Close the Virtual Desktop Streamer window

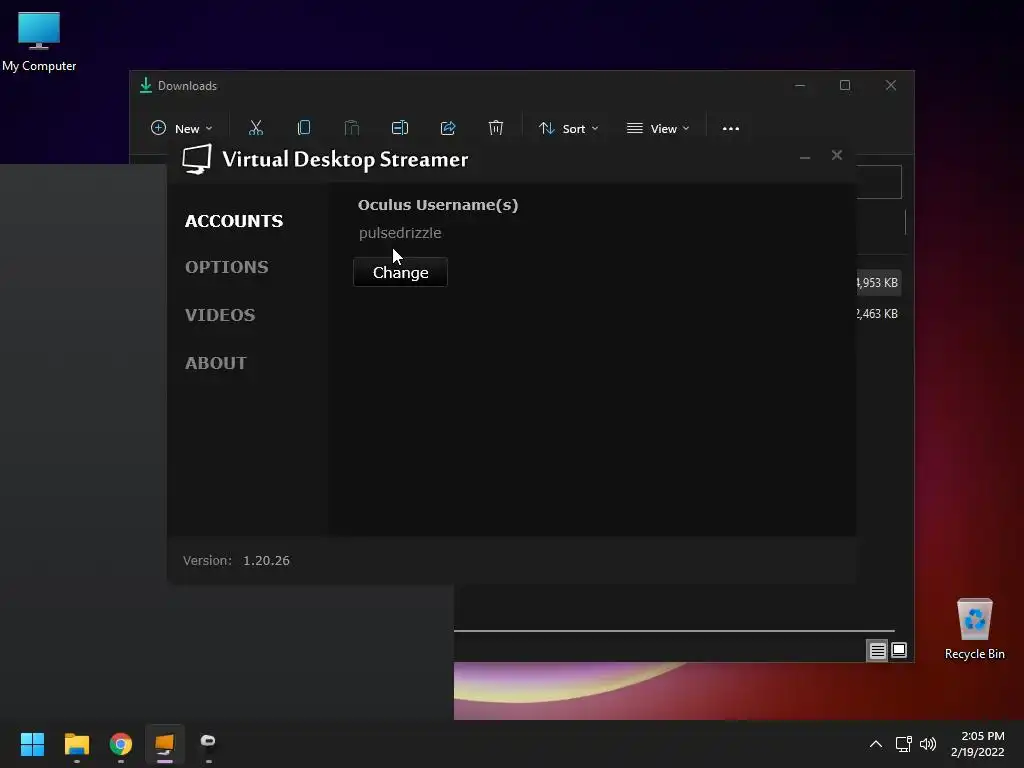(x=837, y=155)
